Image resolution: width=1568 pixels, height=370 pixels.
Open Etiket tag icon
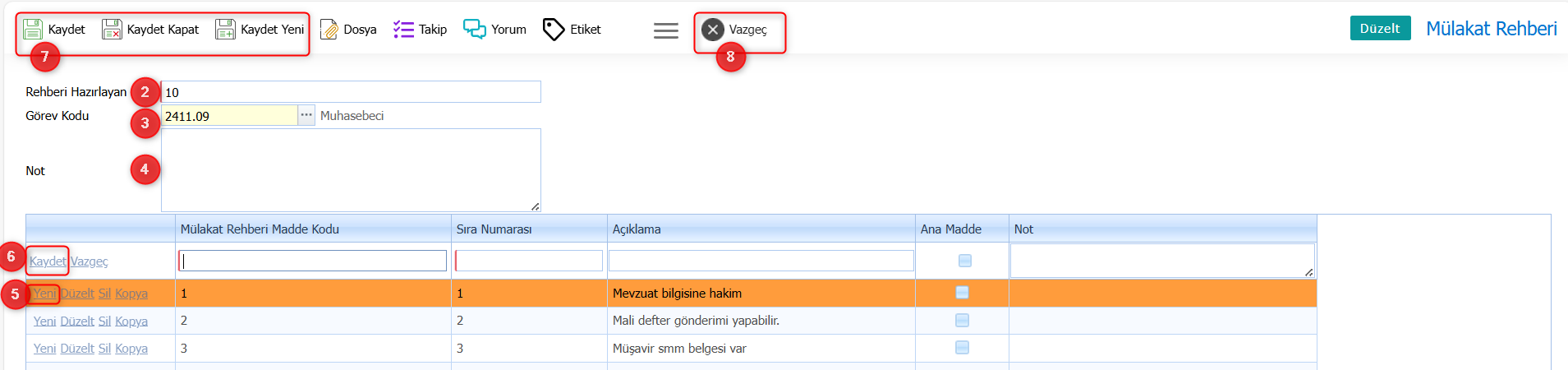[554, 30]
